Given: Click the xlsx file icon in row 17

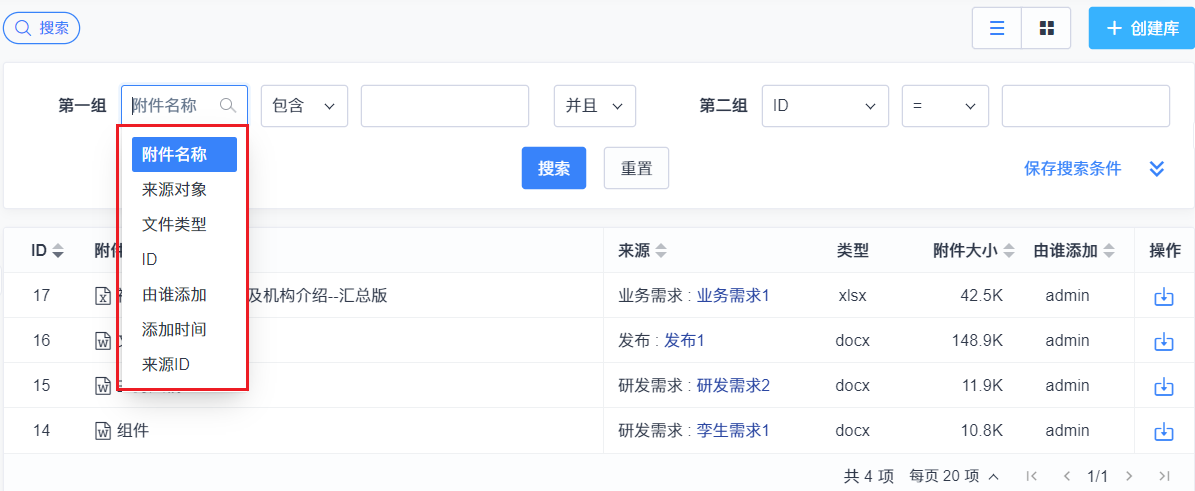Looking at the screenshot, I should tap(103, 296).
